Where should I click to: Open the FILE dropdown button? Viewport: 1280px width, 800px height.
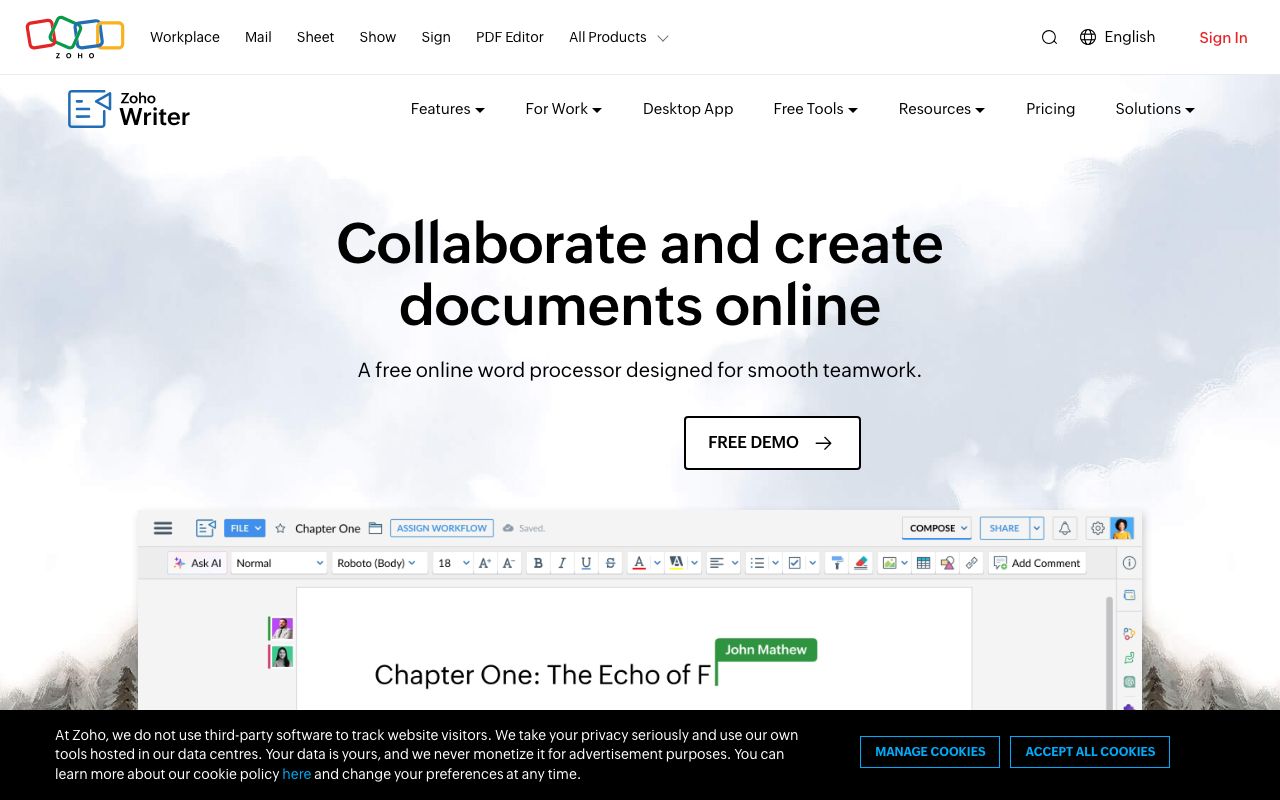click(245, 528)
